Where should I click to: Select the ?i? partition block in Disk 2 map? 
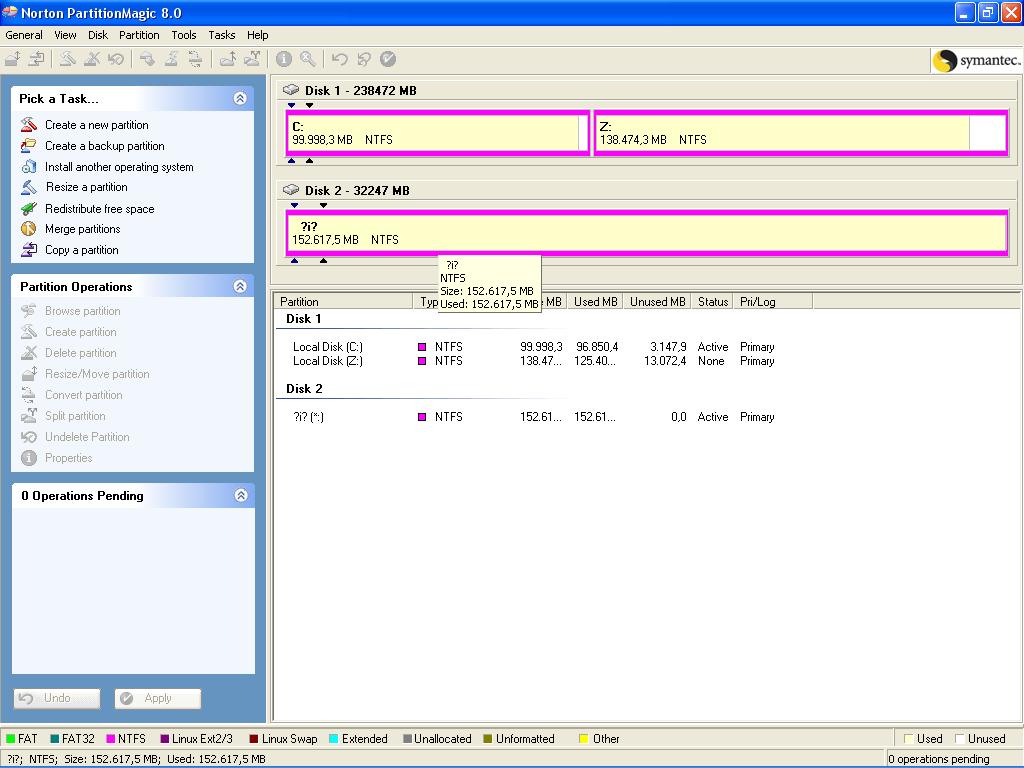pos(647,233)
